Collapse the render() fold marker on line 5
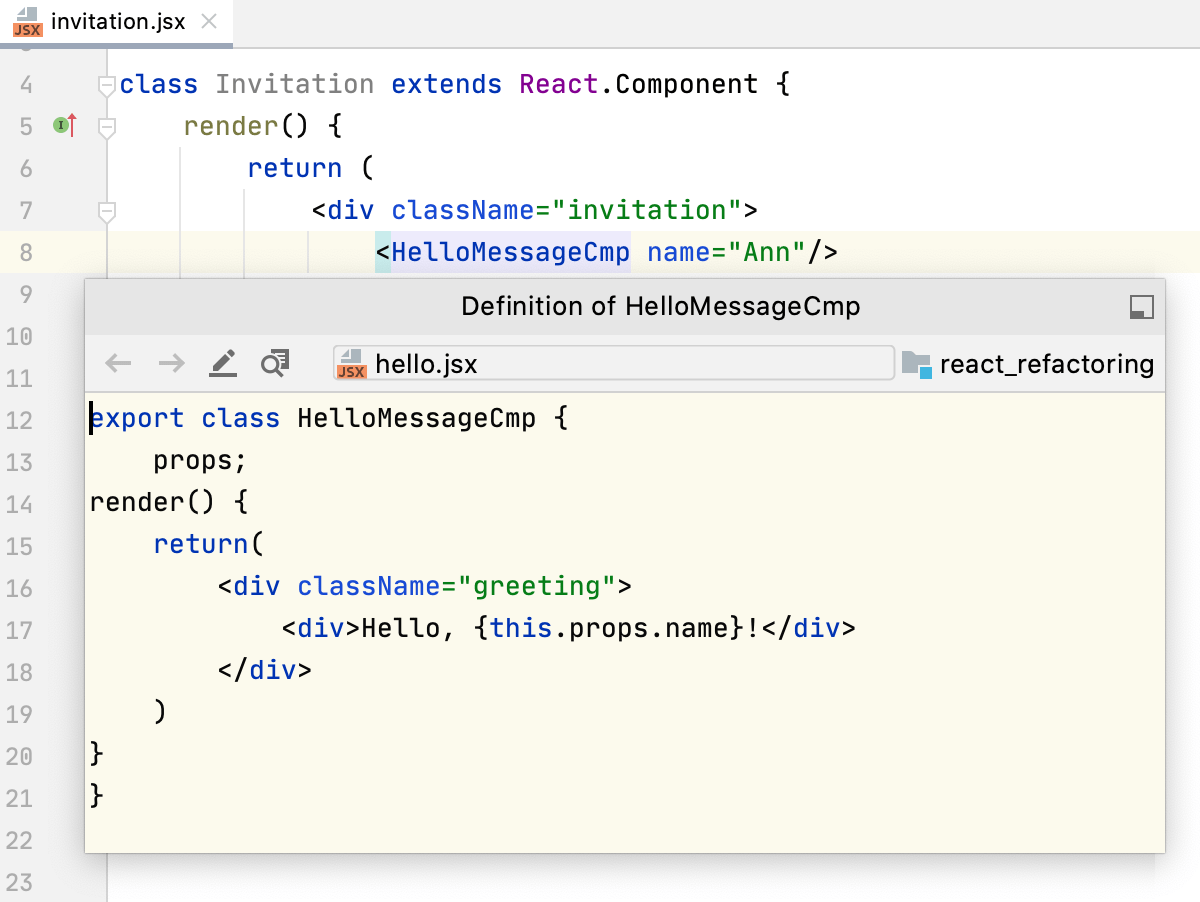Image resolution: width=1200 pixels, height=902 pixels. pos(105,127)
